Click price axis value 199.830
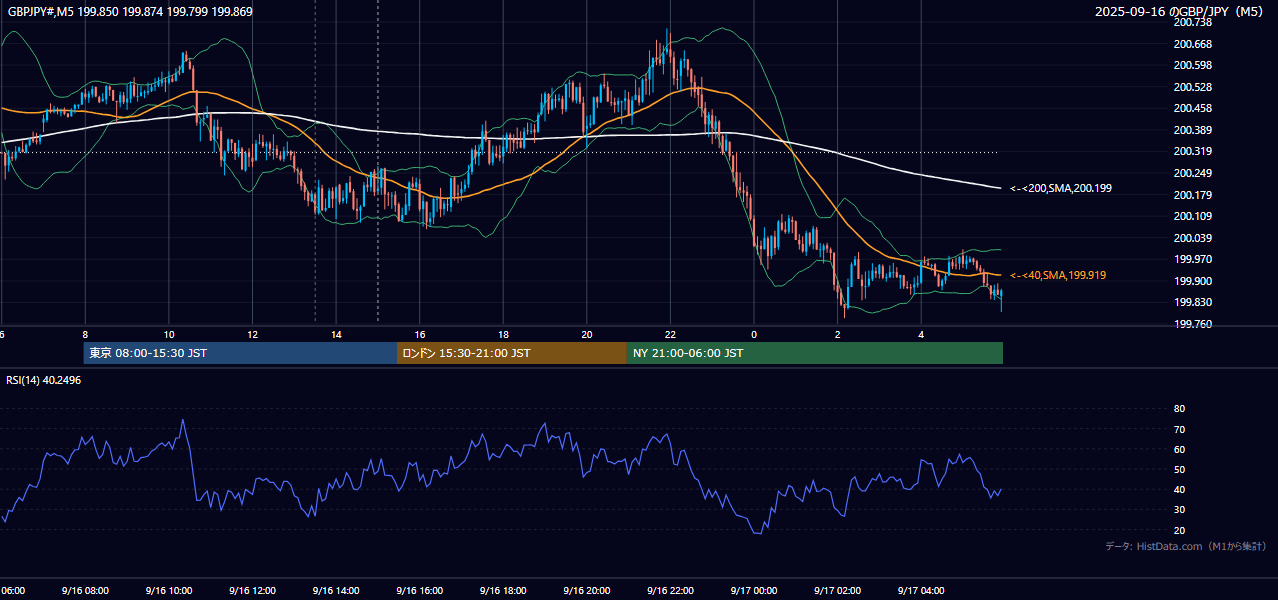The height and width of the screenshot is (600, 1278). 1193,303
